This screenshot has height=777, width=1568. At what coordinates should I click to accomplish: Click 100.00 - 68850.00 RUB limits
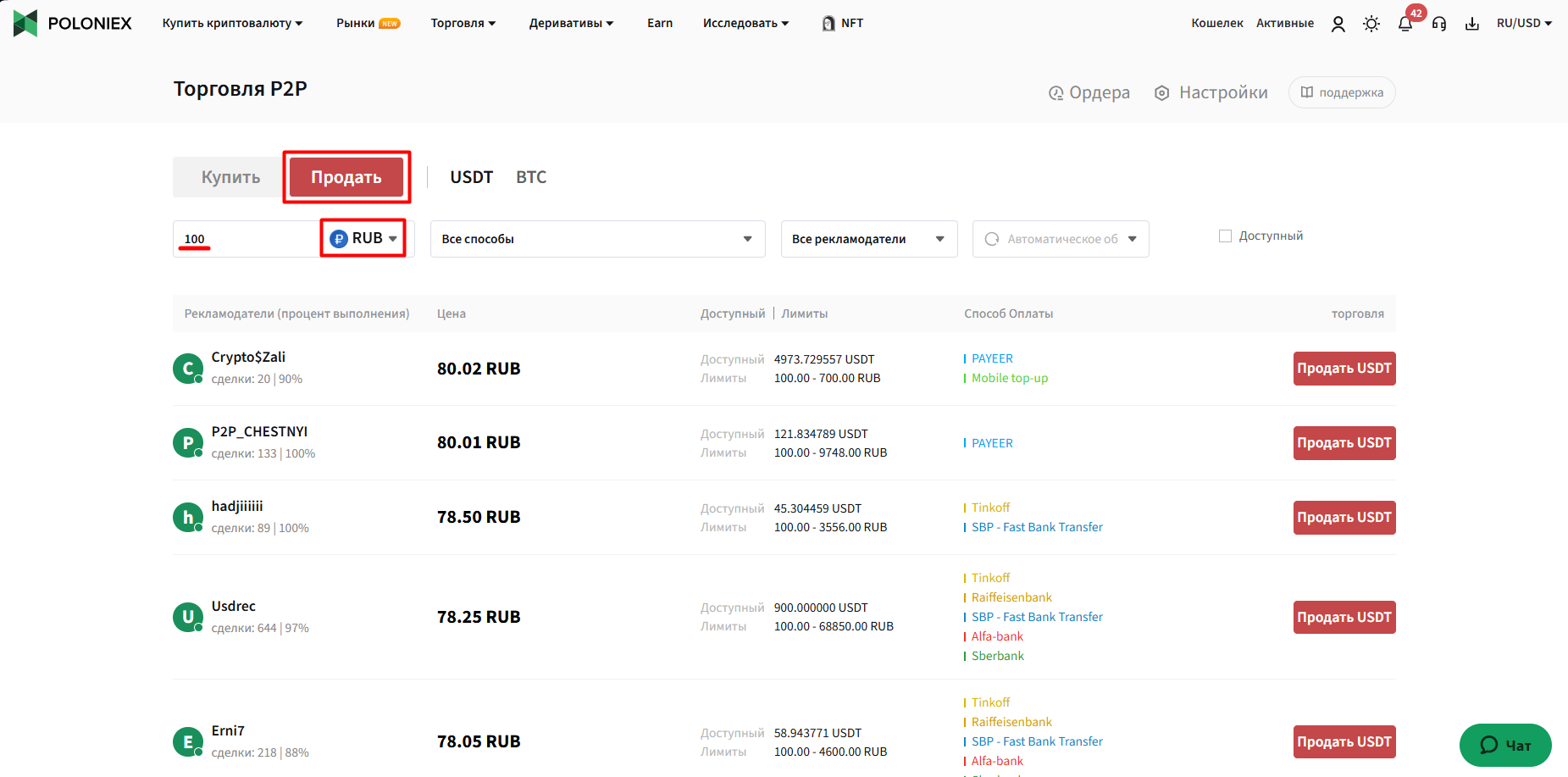[x=834, y=626]
